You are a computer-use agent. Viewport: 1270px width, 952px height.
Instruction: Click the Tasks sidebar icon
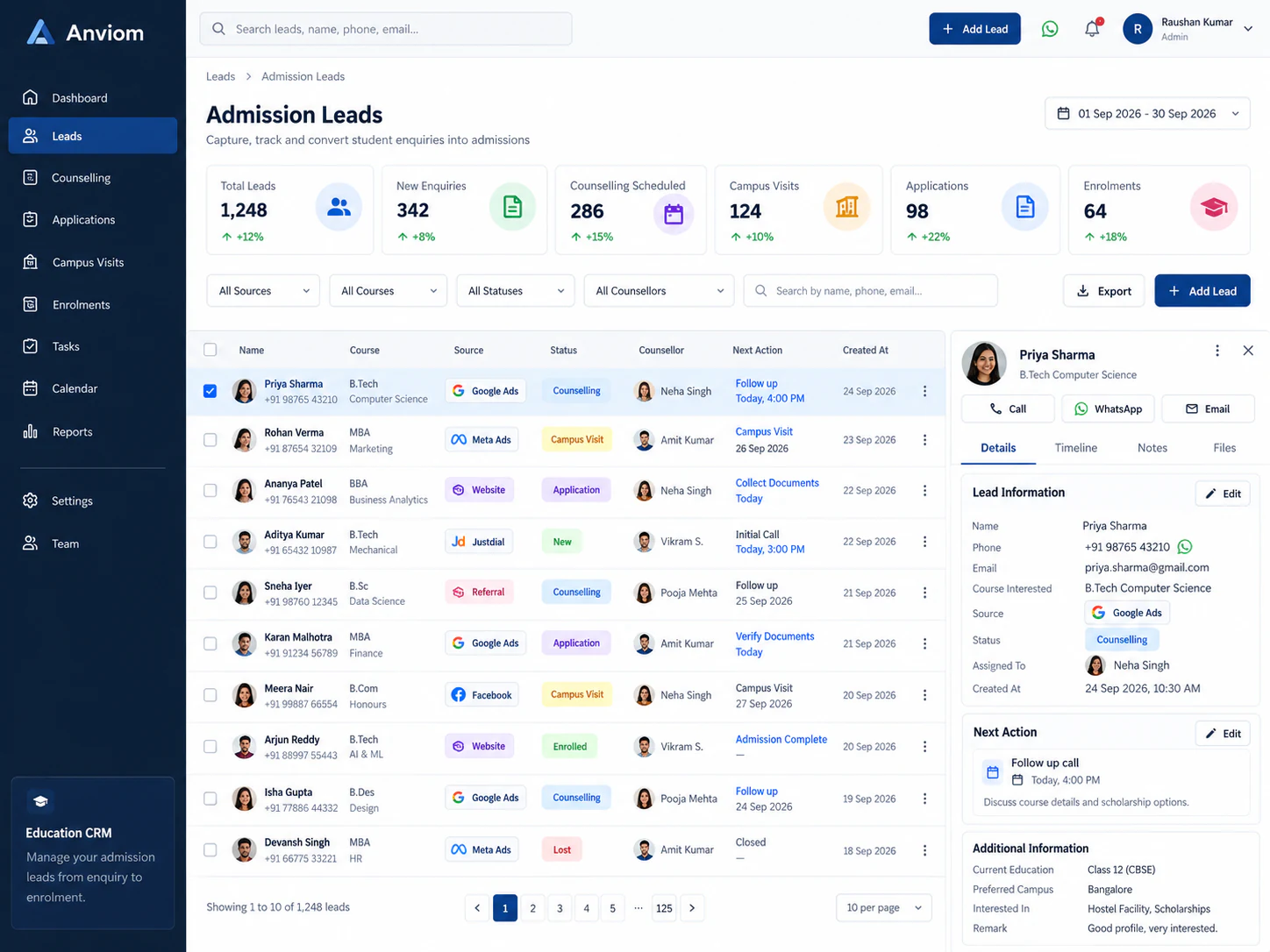30,346
